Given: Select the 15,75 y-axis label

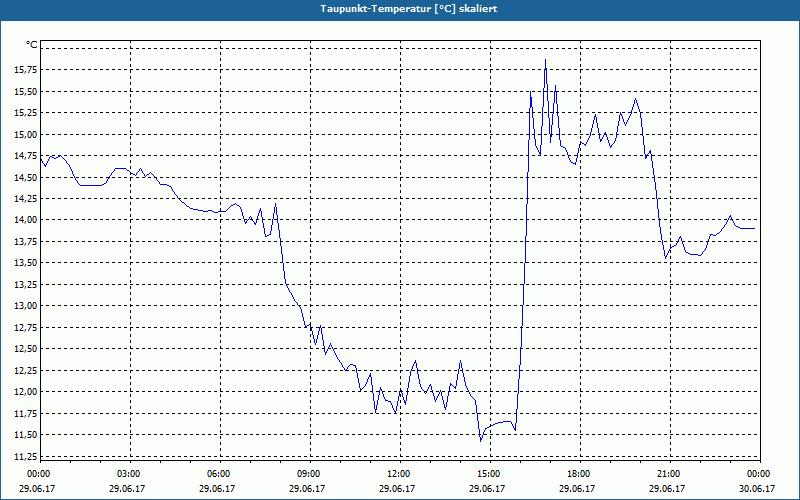Looking at the screenshot, I should 26,70.
